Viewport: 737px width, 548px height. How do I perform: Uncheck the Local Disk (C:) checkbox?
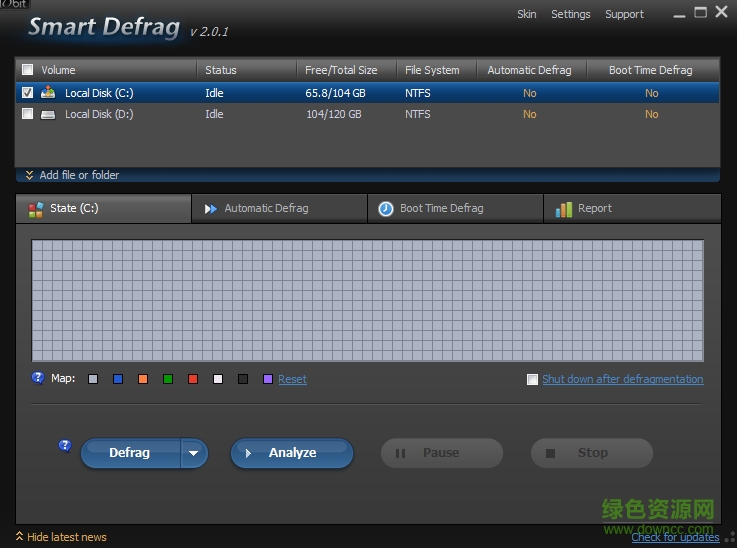click(x=27, y=93)
